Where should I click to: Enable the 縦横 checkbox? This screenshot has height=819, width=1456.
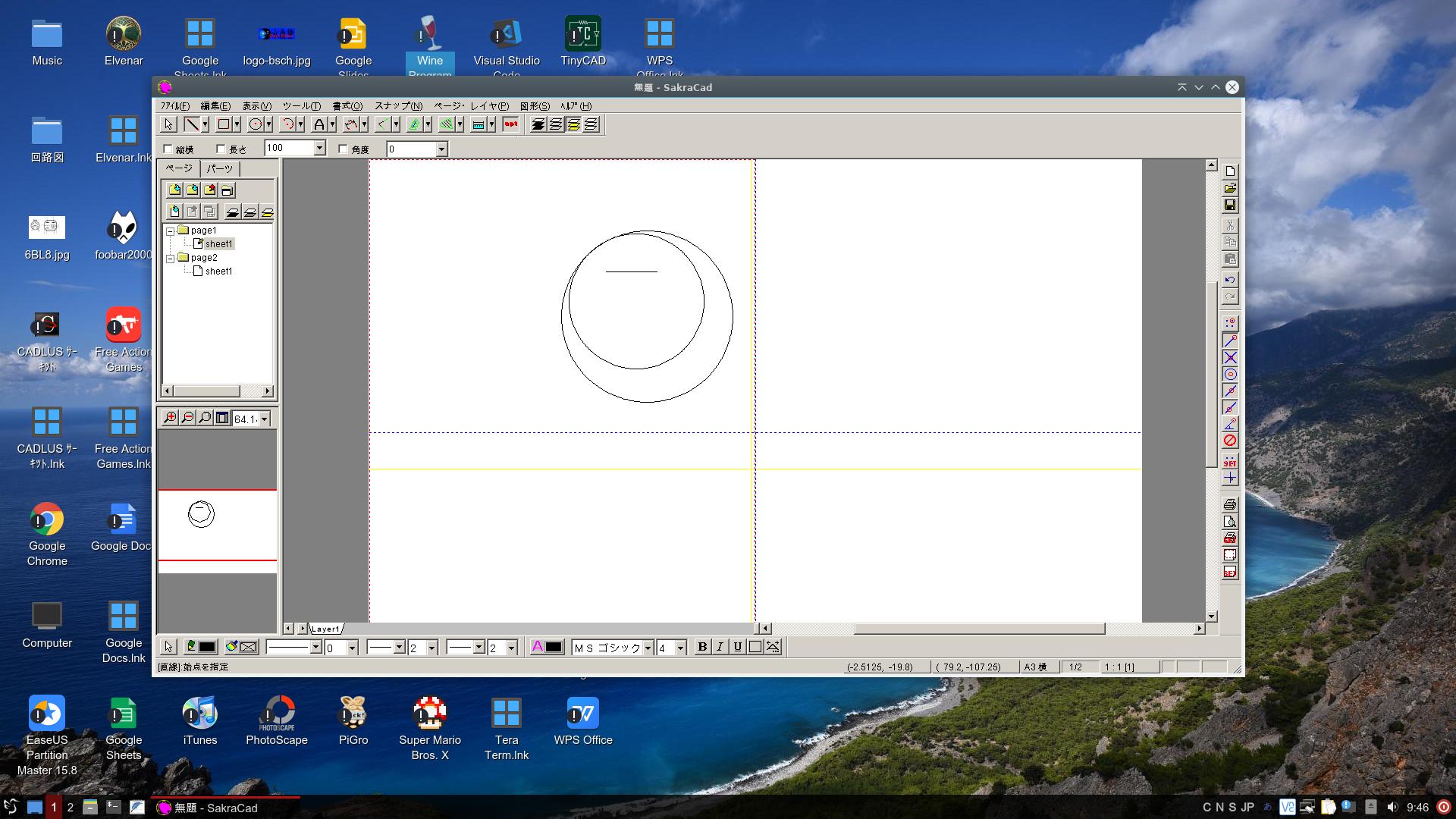168,149
